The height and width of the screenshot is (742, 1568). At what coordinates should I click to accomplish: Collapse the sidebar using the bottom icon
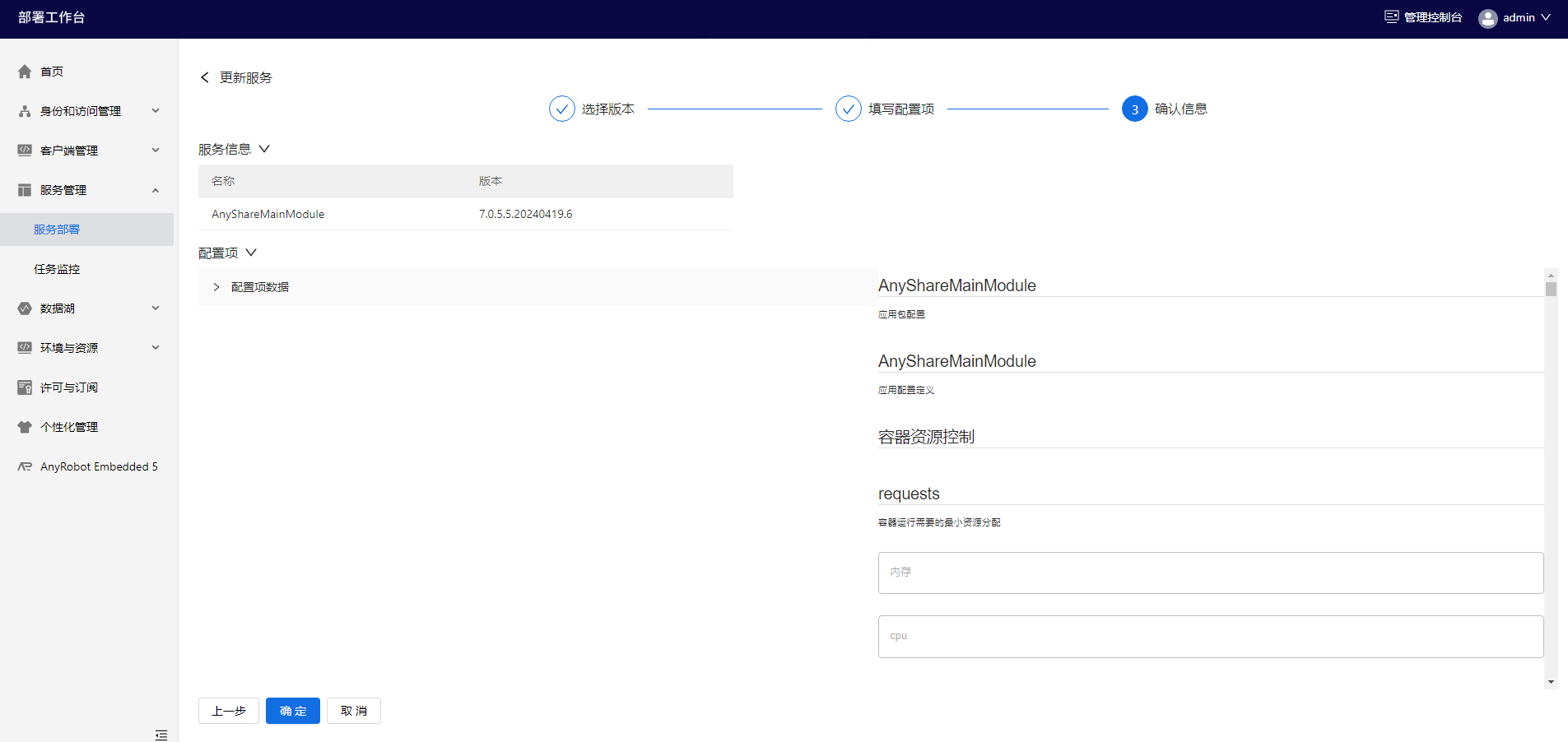[x=161, y=735]
